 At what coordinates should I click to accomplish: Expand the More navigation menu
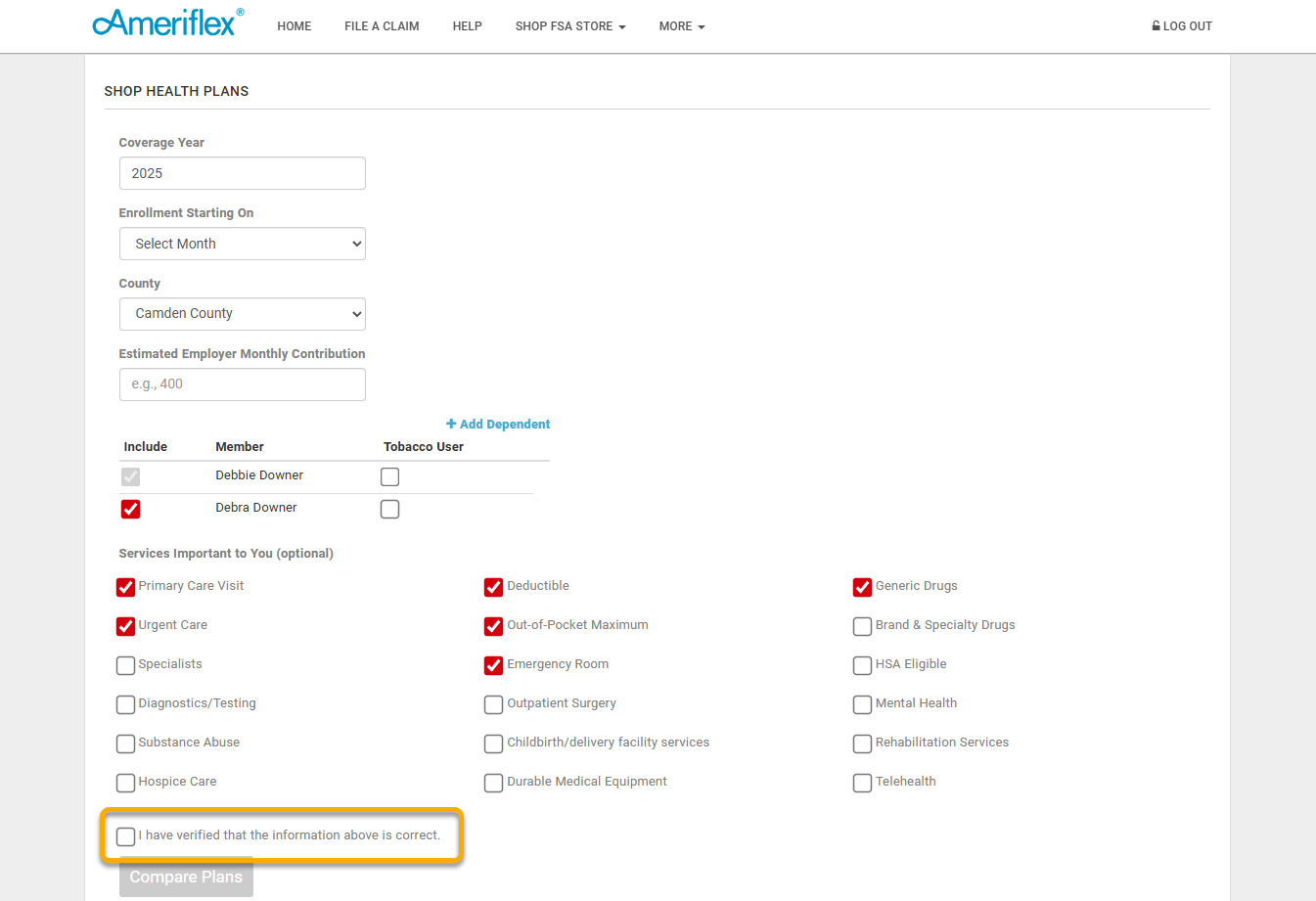[x=681, y=26]
